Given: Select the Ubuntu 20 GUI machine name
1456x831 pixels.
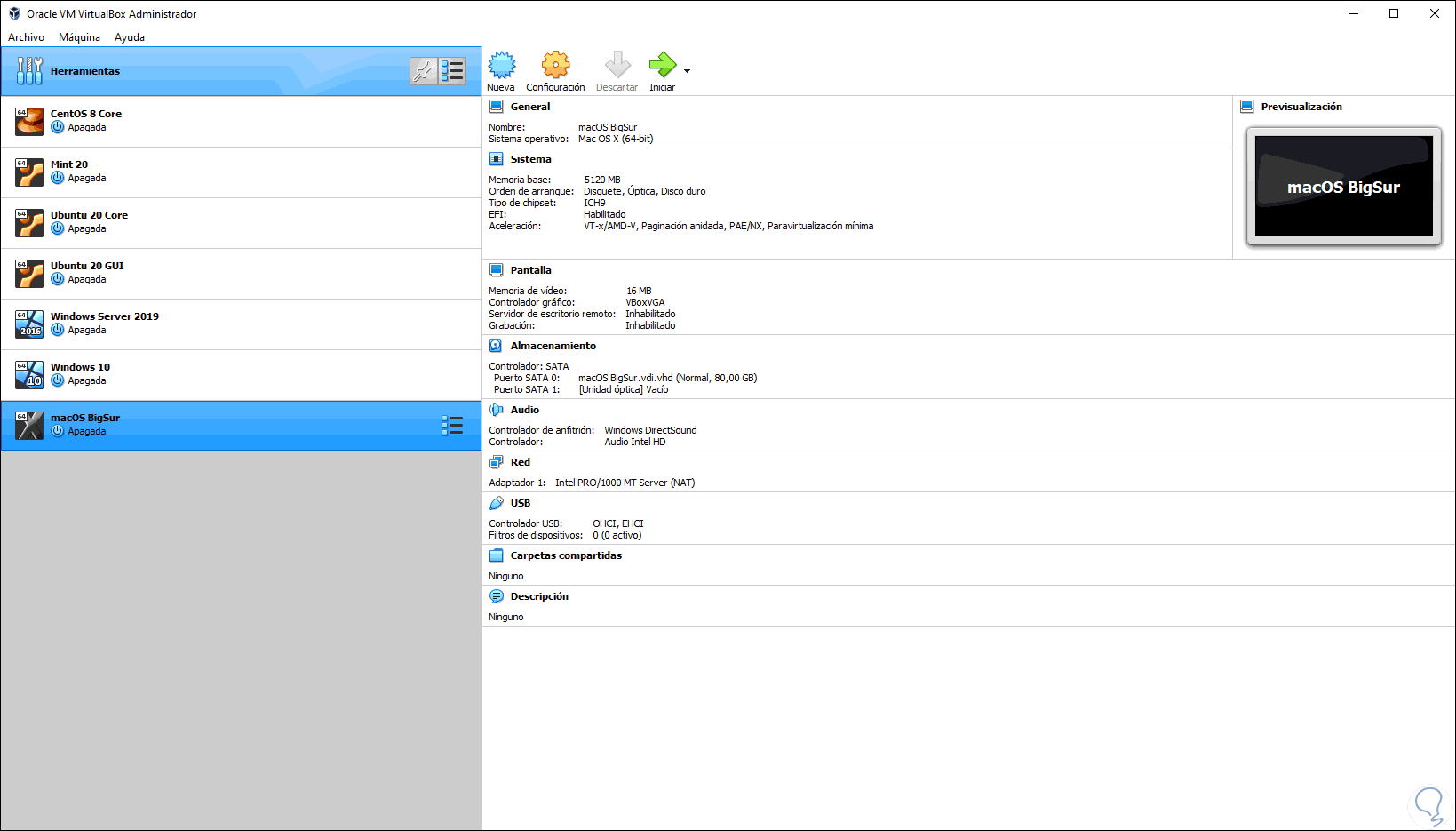Looking at the screenshot, I should click(87, 266).
